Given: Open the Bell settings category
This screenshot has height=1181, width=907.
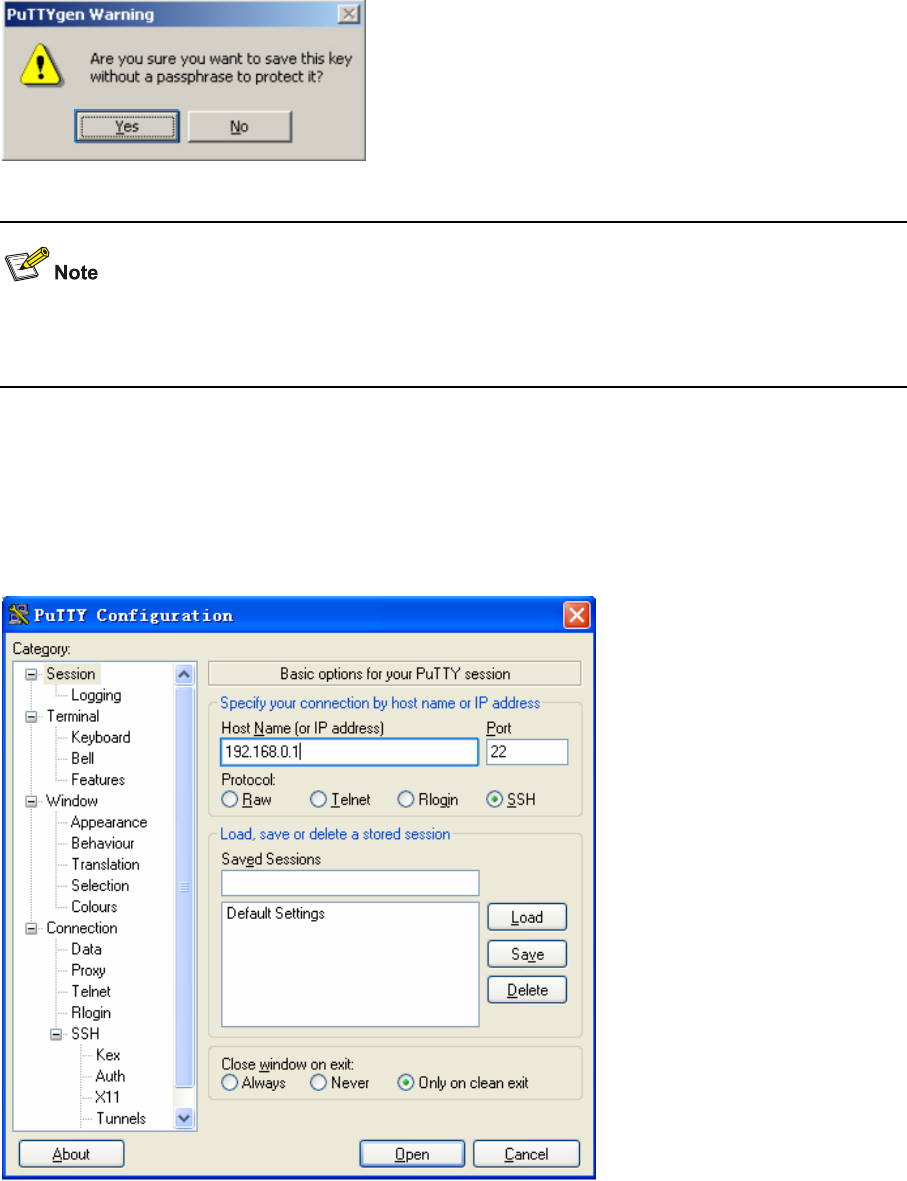Looking at the screenshot, I should coord(82,758).
